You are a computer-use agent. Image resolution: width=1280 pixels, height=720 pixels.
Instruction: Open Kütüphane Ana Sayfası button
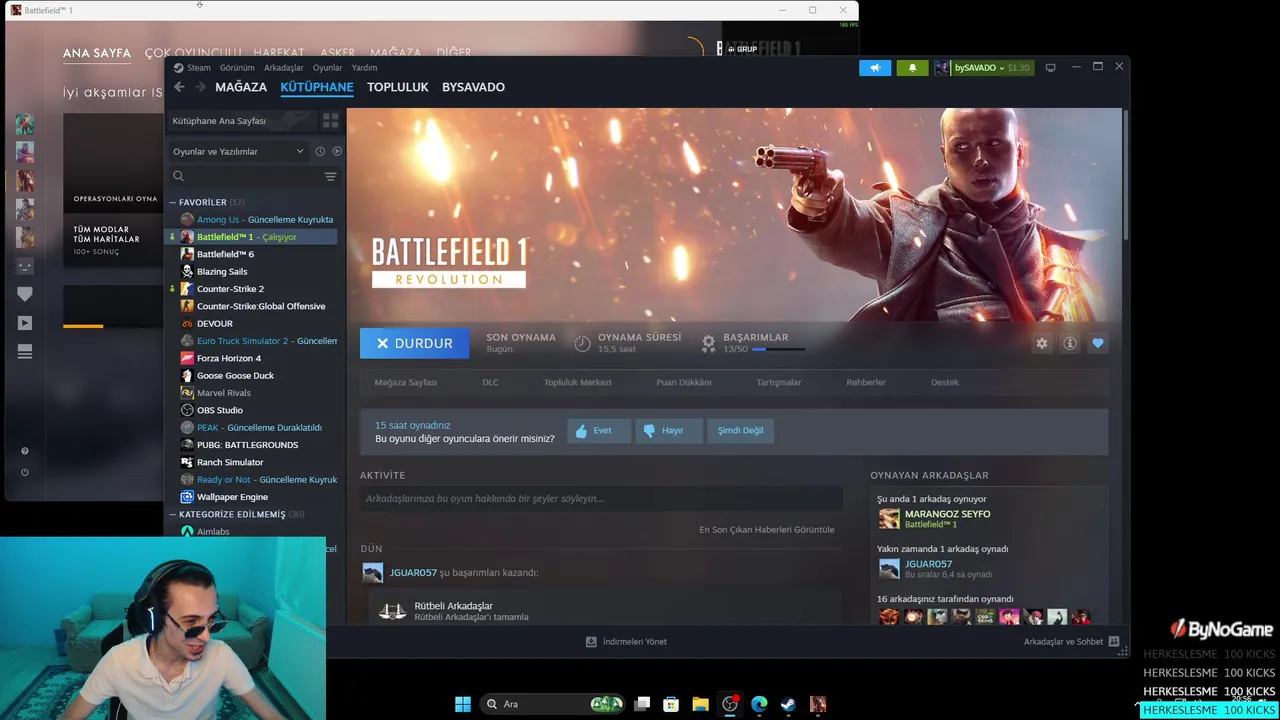coord(240,121)
